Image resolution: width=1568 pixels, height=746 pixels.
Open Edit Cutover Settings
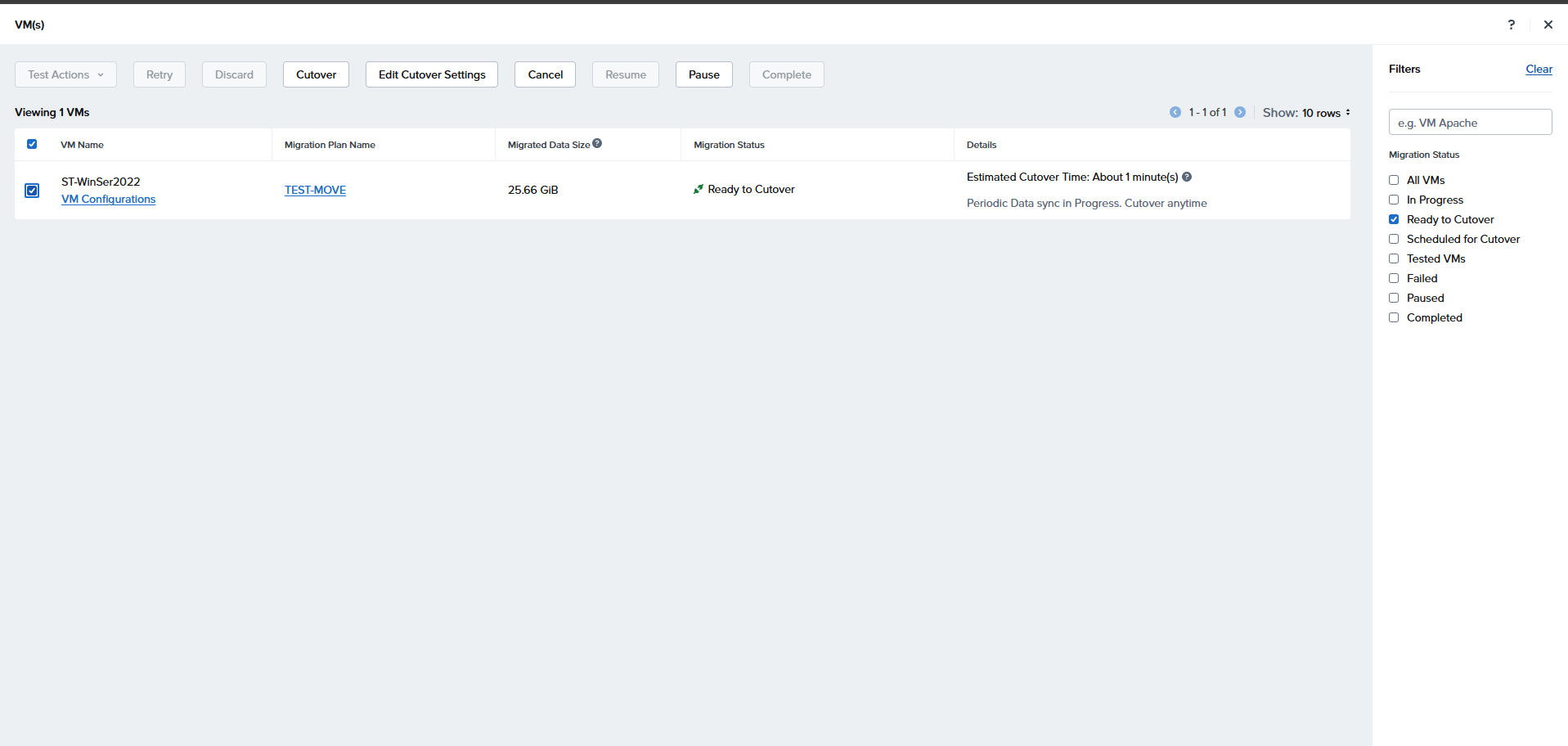[432, 74]
